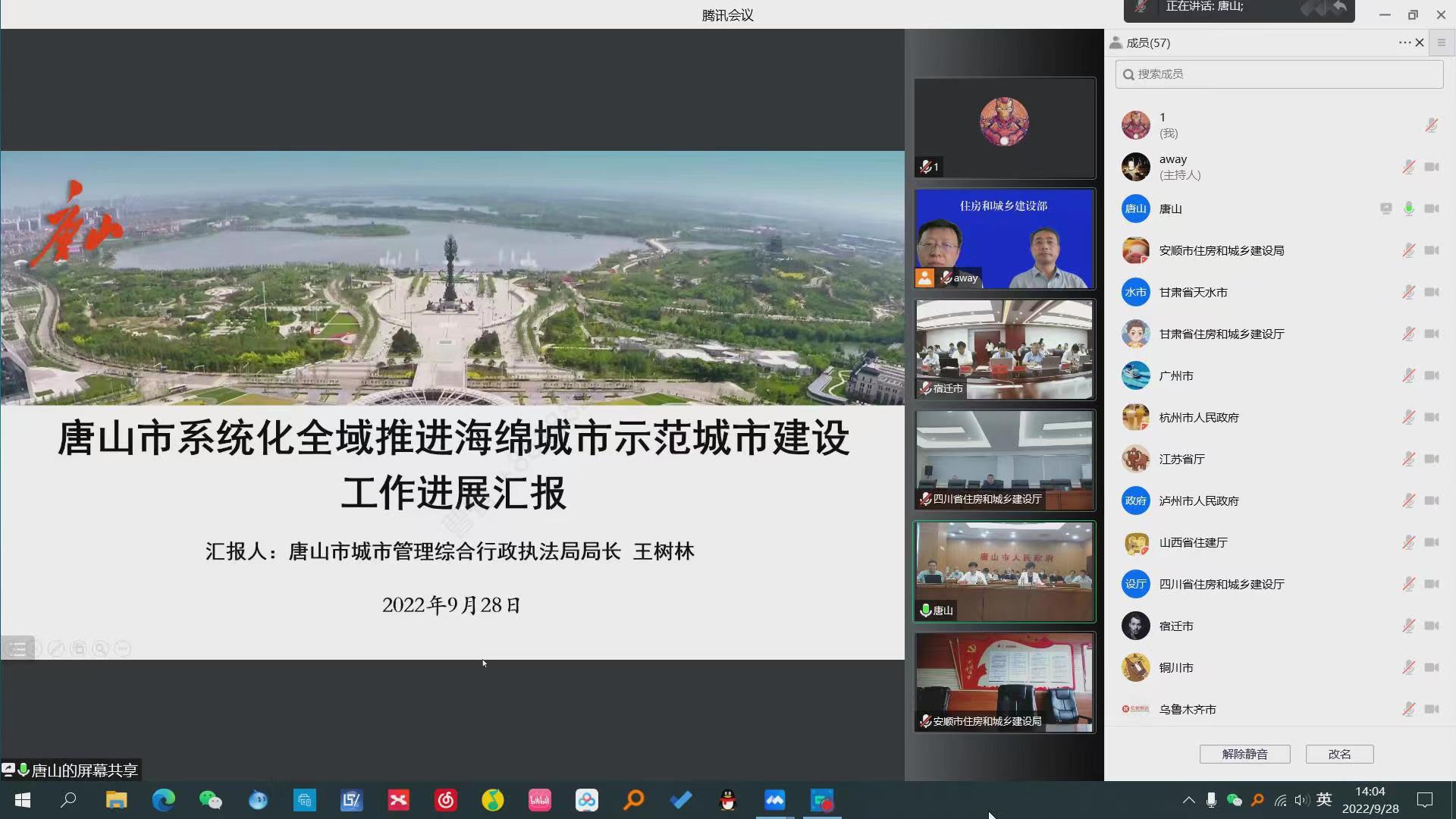This screenshot has height=819, width=1456.
Task: Select 山西省住建厅 in the member list
Action: (1279, 542)
